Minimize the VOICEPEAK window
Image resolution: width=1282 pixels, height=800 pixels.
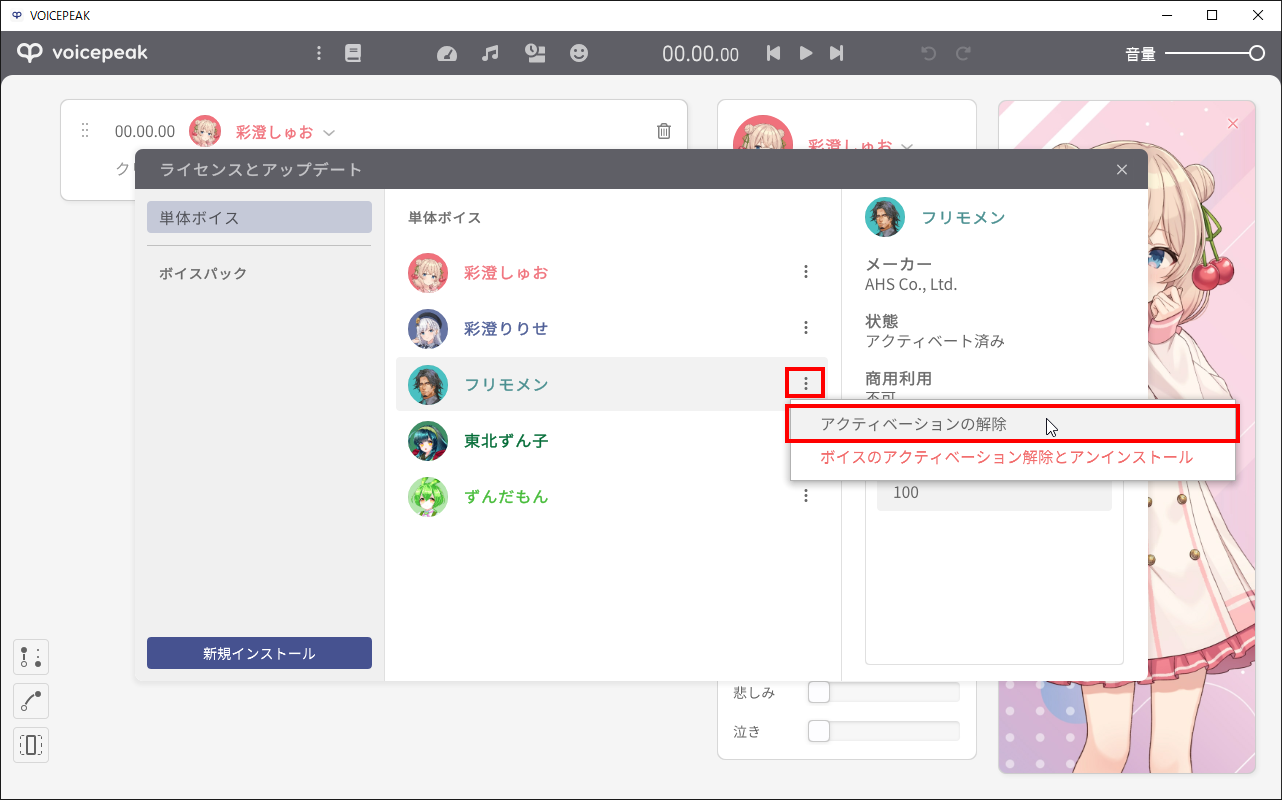[1167, 15]
